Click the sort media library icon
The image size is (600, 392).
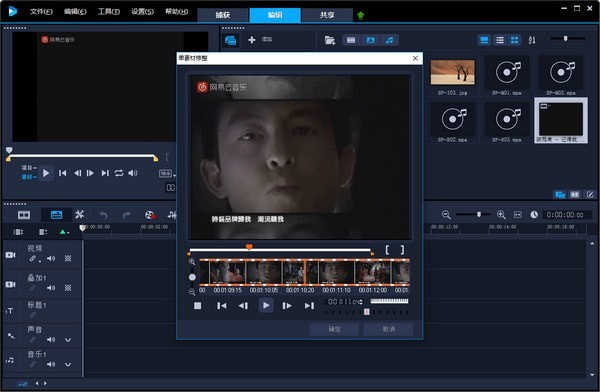(x=532, y=40)
